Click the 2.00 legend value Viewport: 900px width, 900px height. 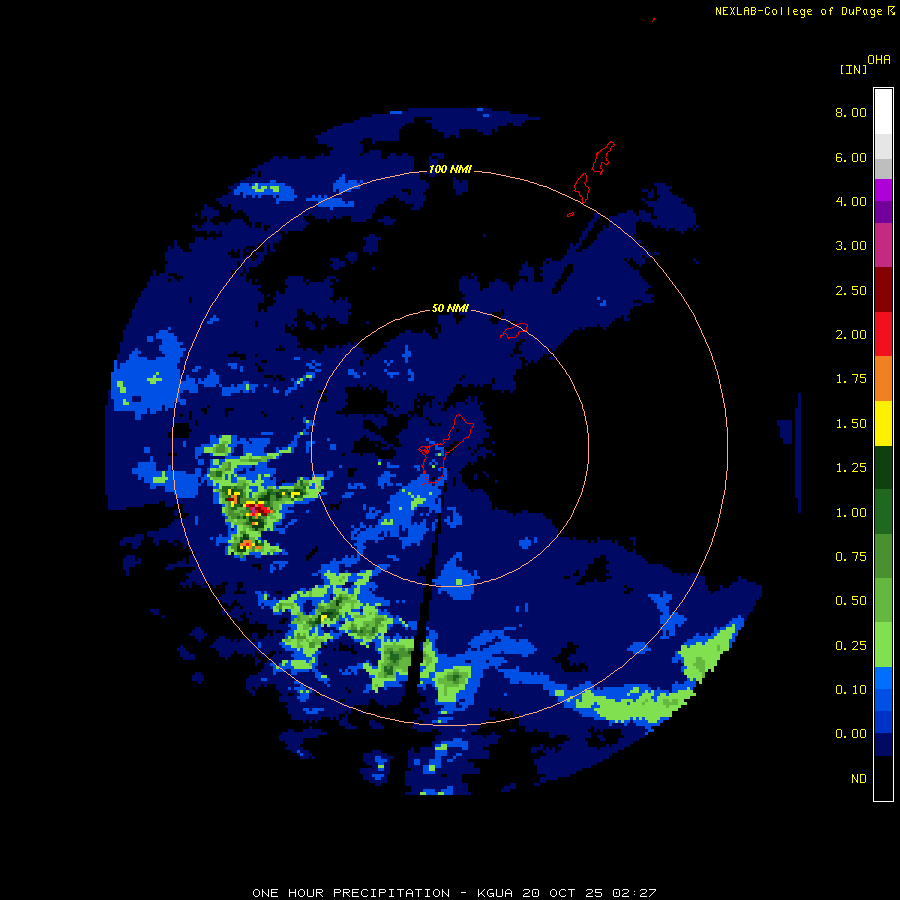pos(851,335)
